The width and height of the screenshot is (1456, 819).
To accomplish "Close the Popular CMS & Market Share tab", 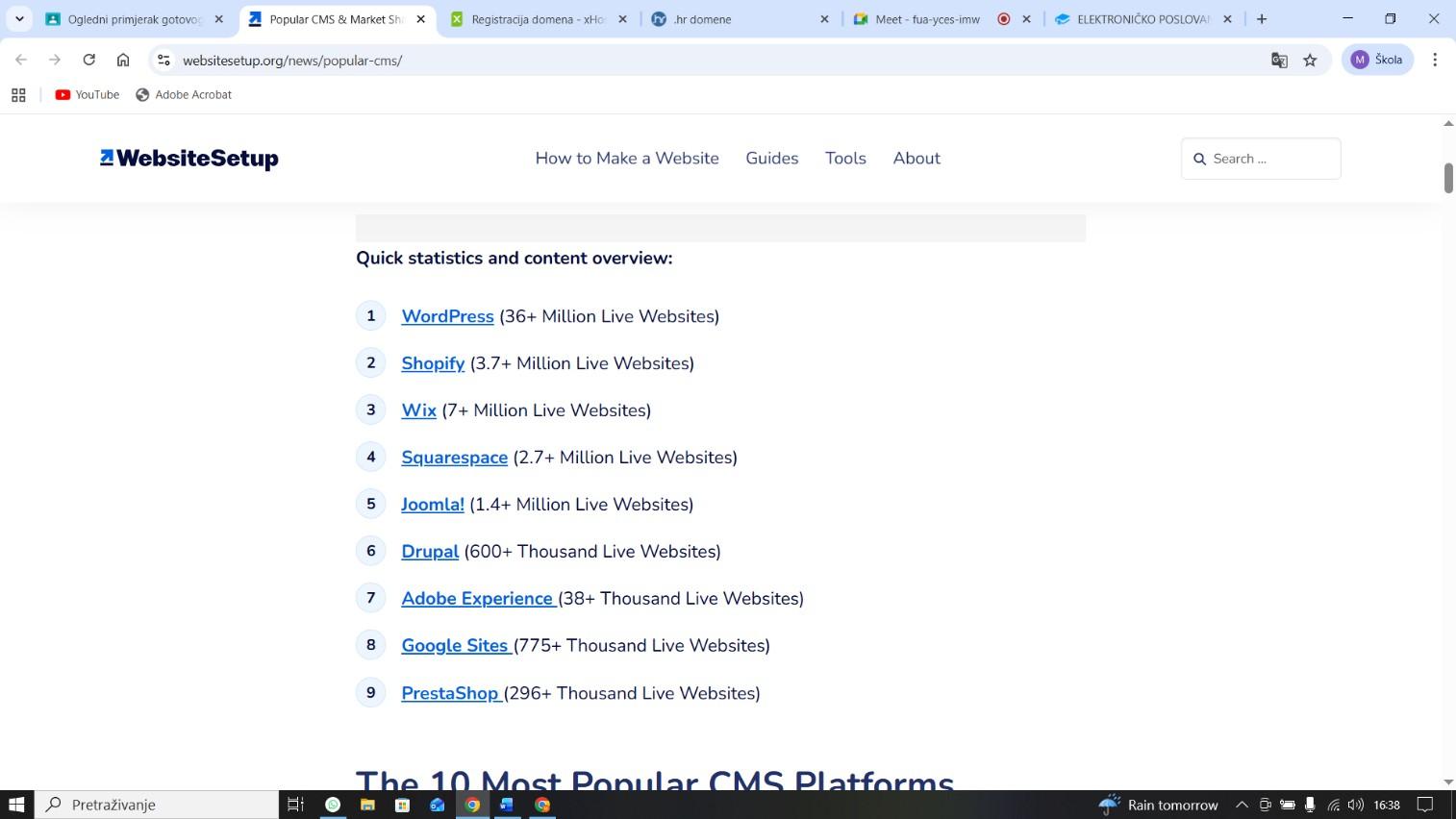I will point(420,19).
